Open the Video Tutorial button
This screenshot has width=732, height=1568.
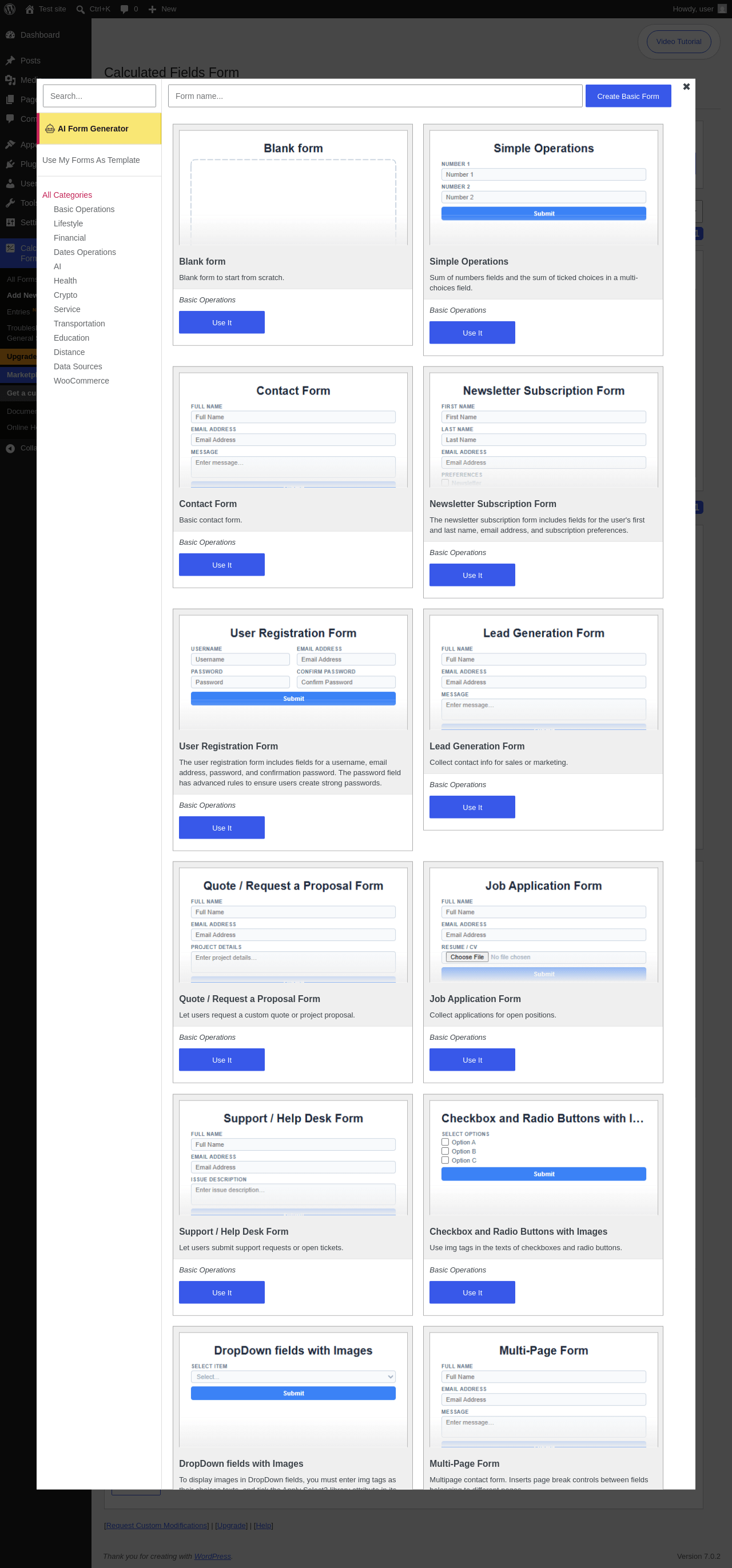[678, 41]
